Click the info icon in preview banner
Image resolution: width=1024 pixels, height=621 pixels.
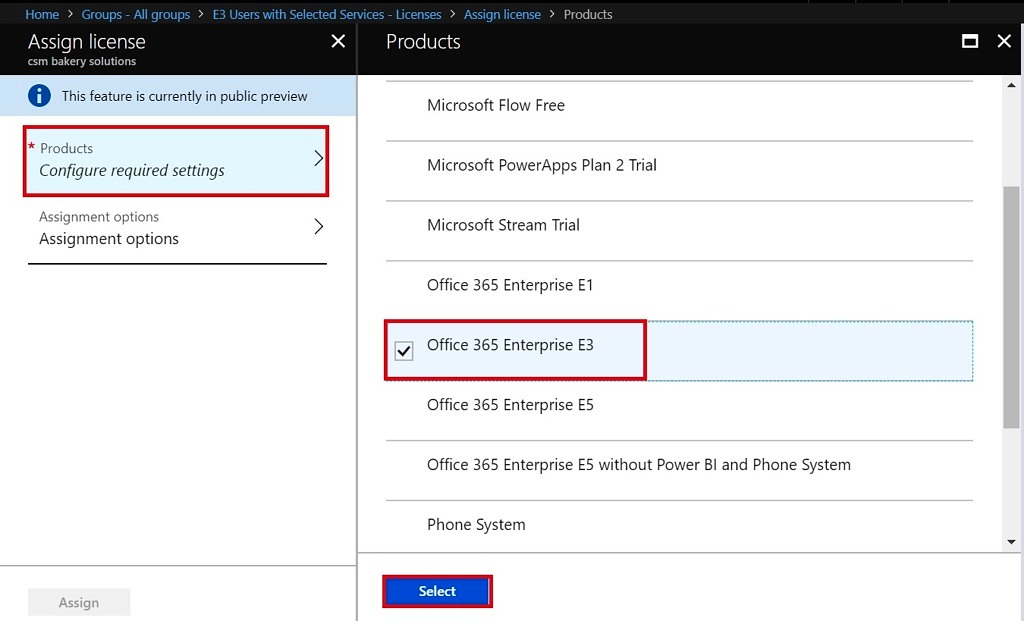coord(39,96)
